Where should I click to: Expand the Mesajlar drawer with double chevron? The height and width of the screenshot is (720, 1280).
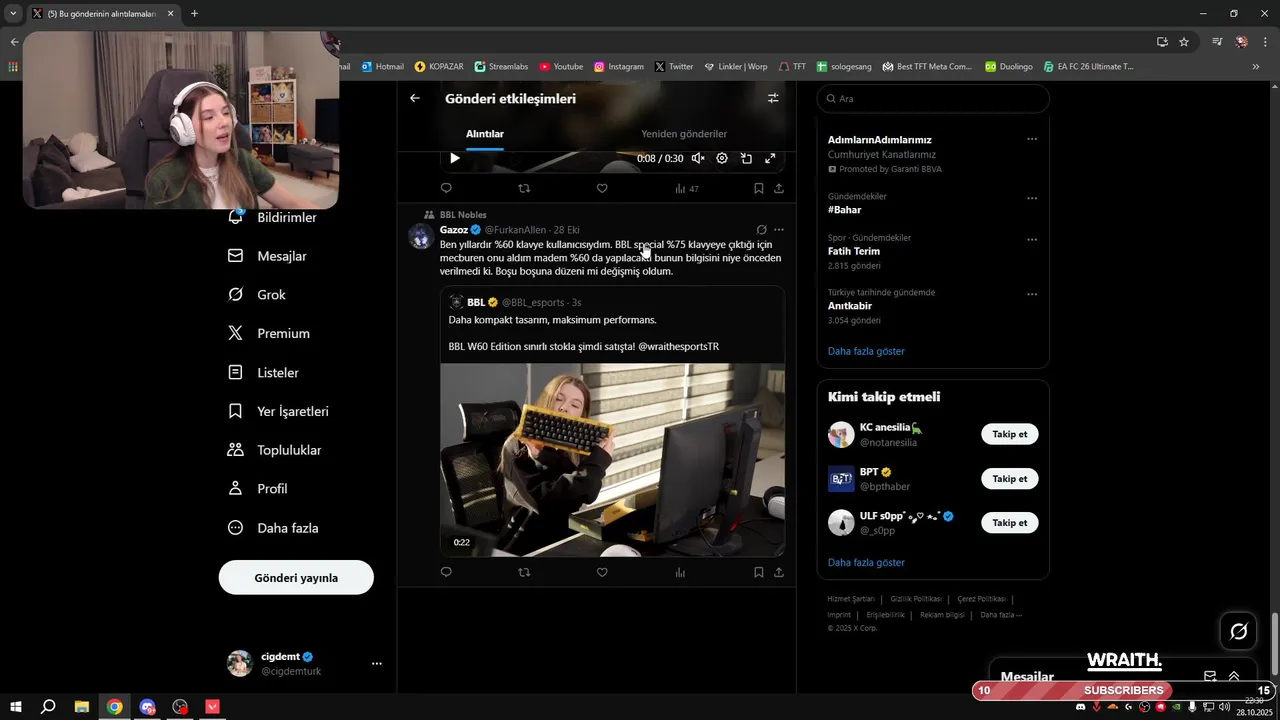click(1234, 677)
